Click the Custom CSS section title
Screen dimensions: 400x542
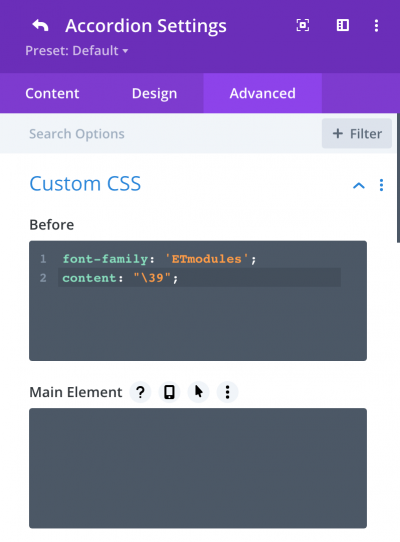[x=85, y=183]
